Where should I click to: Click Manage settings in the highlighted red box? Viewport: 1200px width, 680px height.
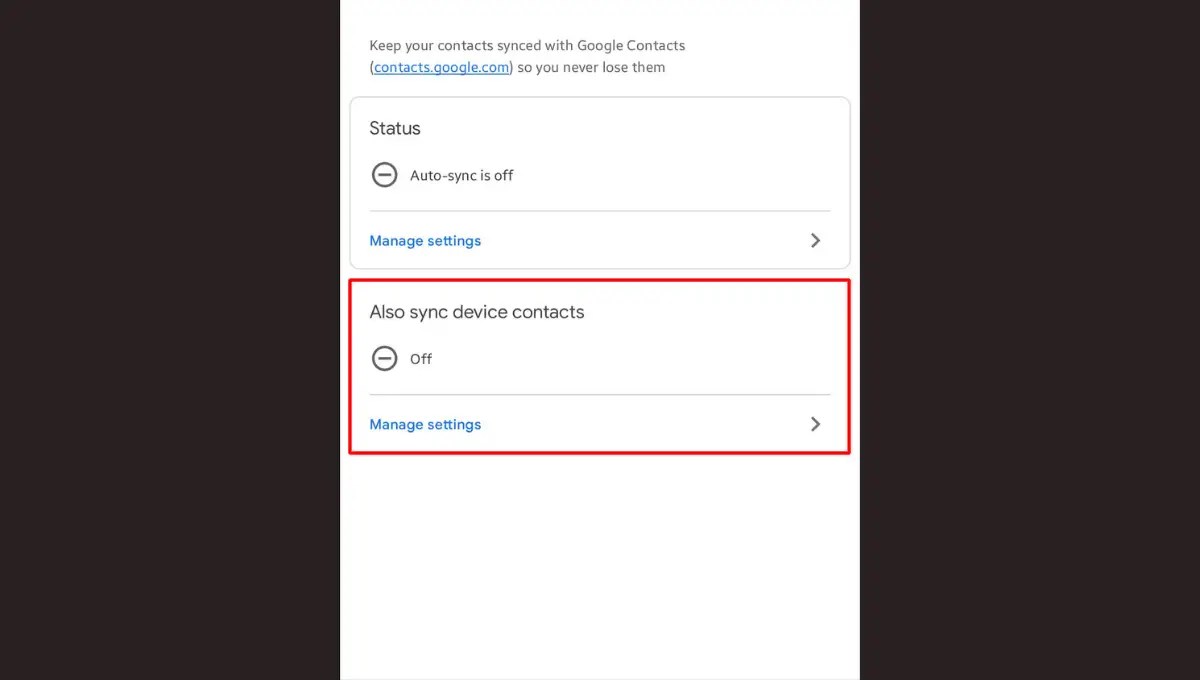coord(425,424)
